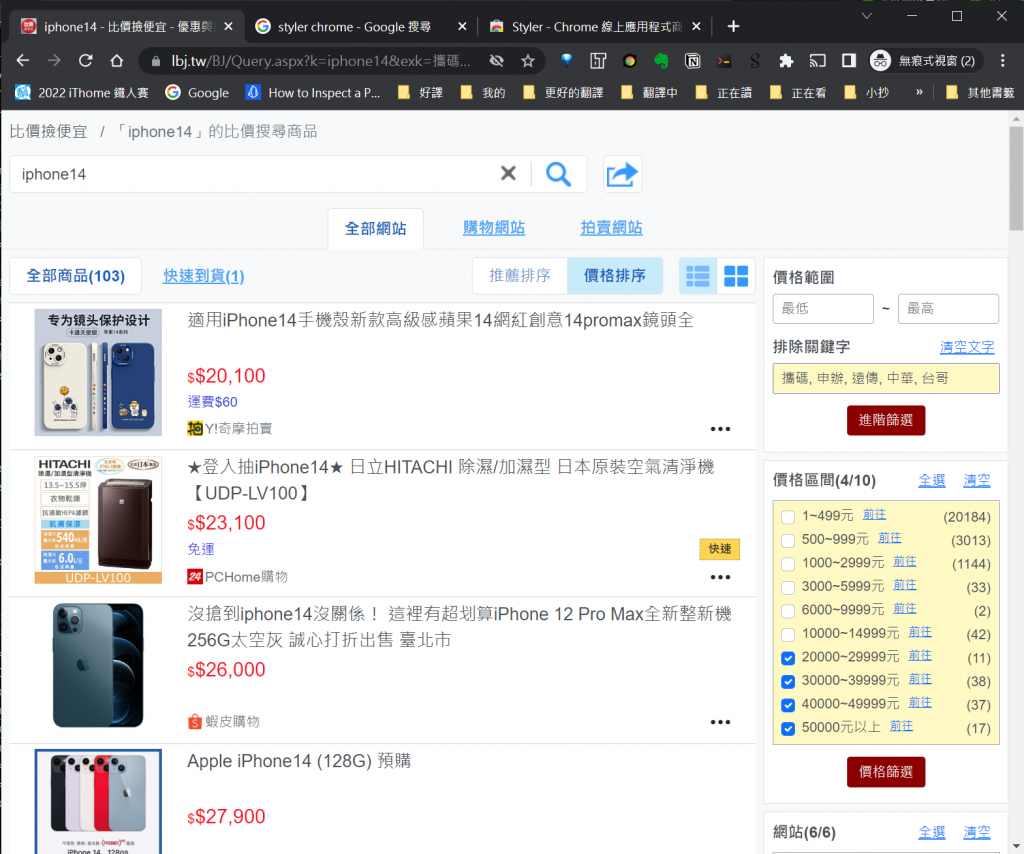1024x854 pixels.
Task: Select 全部商品(103) filter tab
Action: 75,276
